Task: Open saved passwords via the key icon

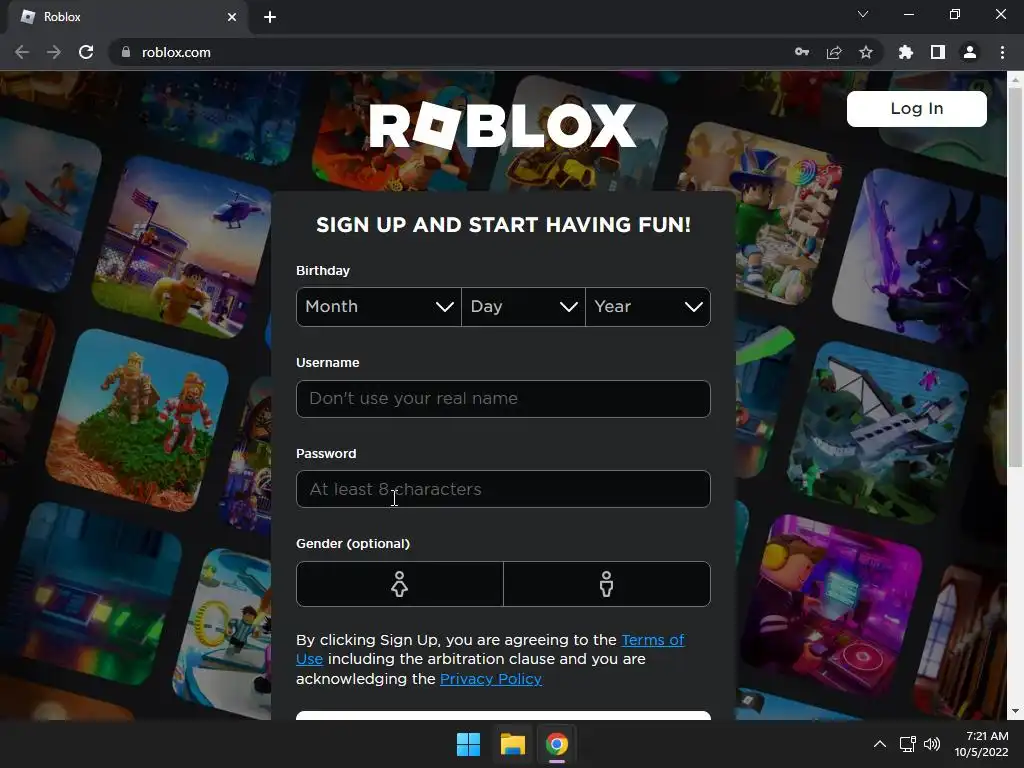Action: coord(802,52)
